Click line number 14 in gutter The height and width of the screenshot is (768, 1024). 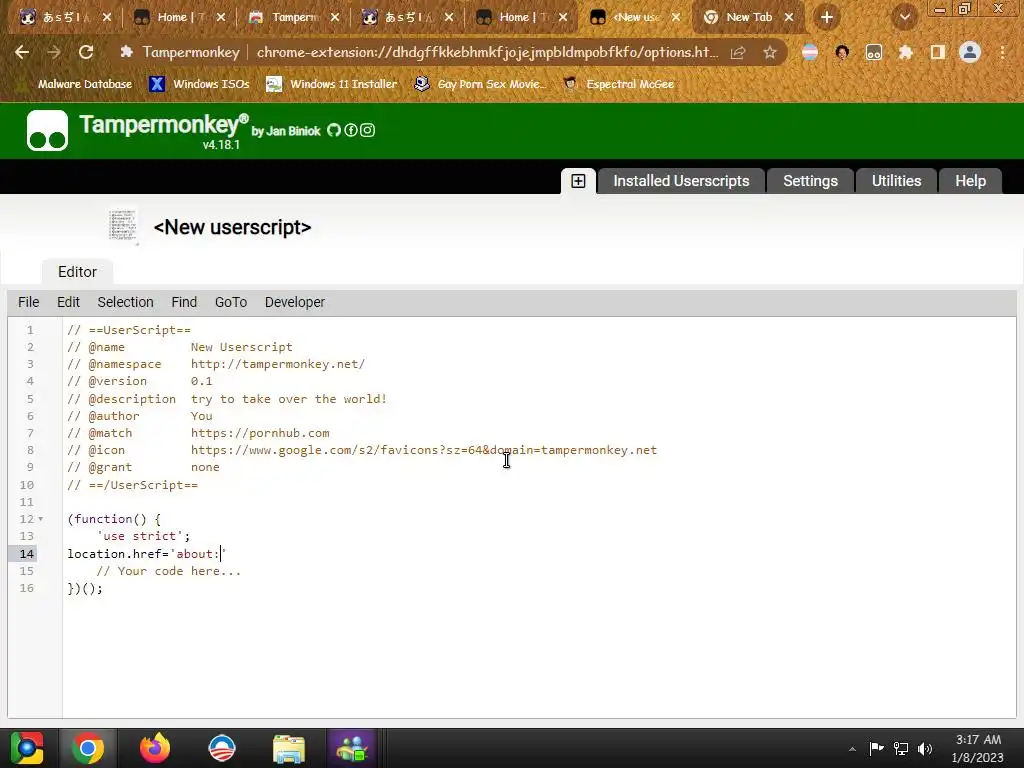pos(27,554)
